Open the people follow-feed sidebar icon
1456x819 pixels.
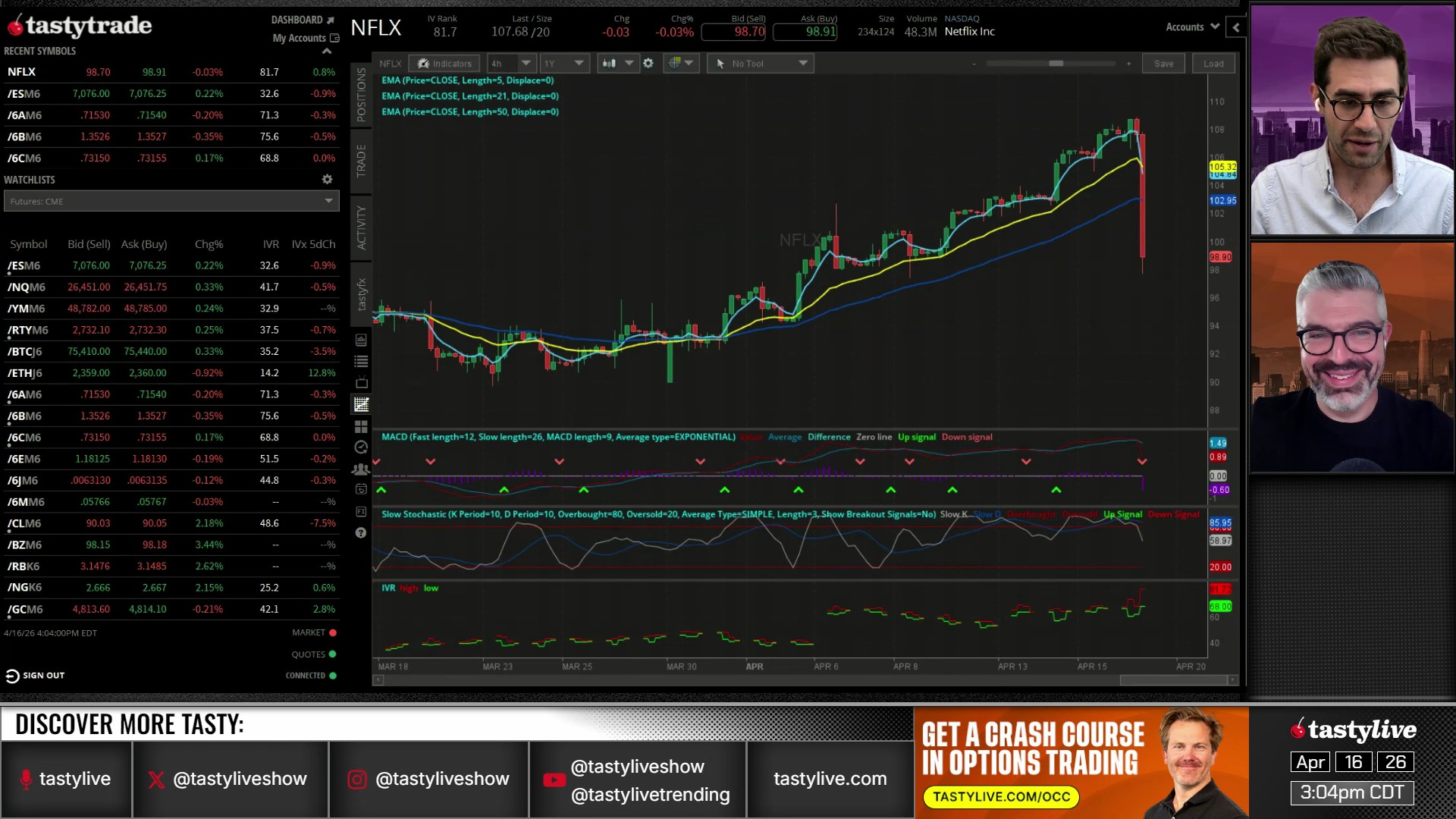tap(362, 469)
